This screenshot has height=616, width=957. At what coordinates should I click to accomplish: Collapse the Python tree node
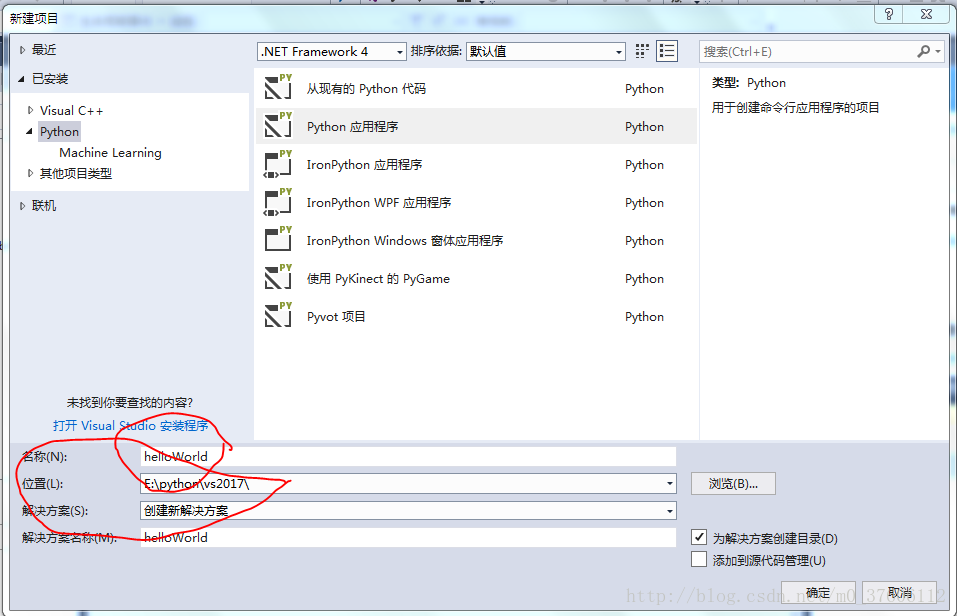[x=30, y=131]
